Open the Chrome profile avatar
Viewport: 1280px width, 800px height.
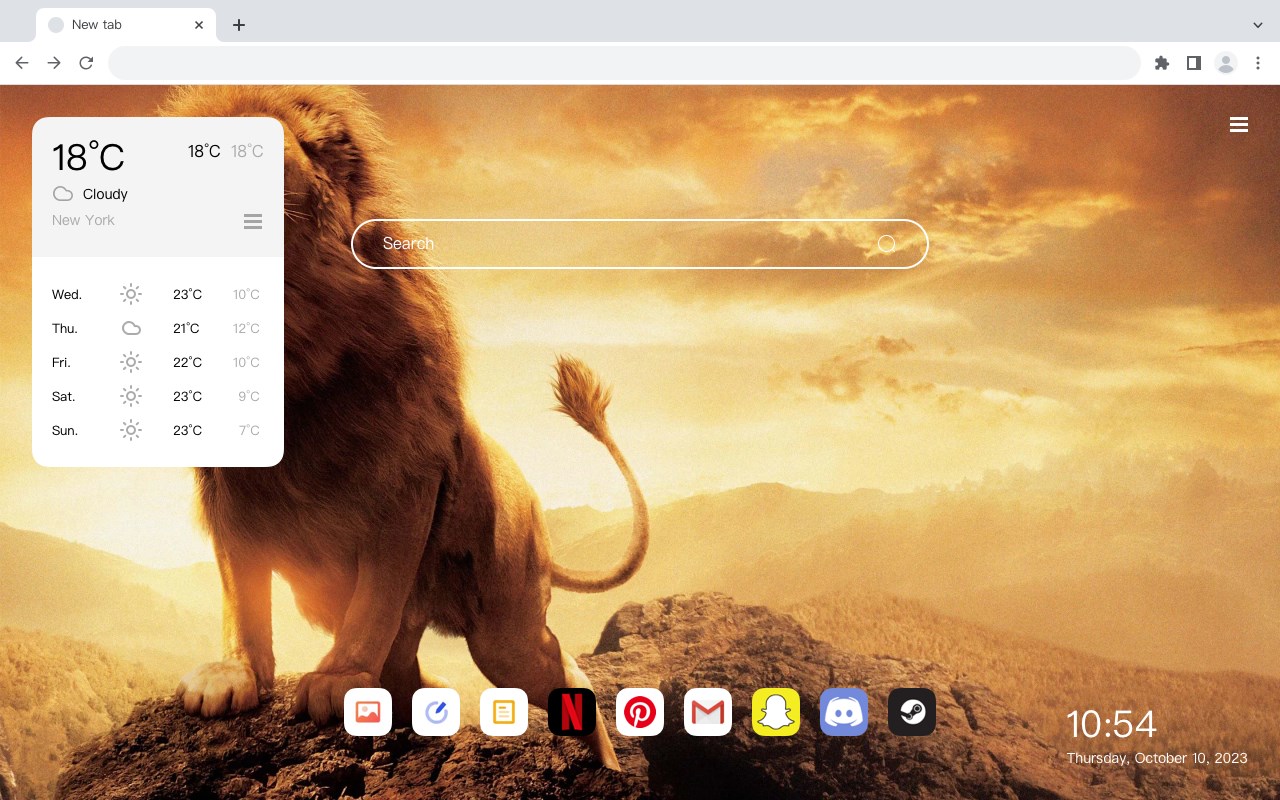1226,63
